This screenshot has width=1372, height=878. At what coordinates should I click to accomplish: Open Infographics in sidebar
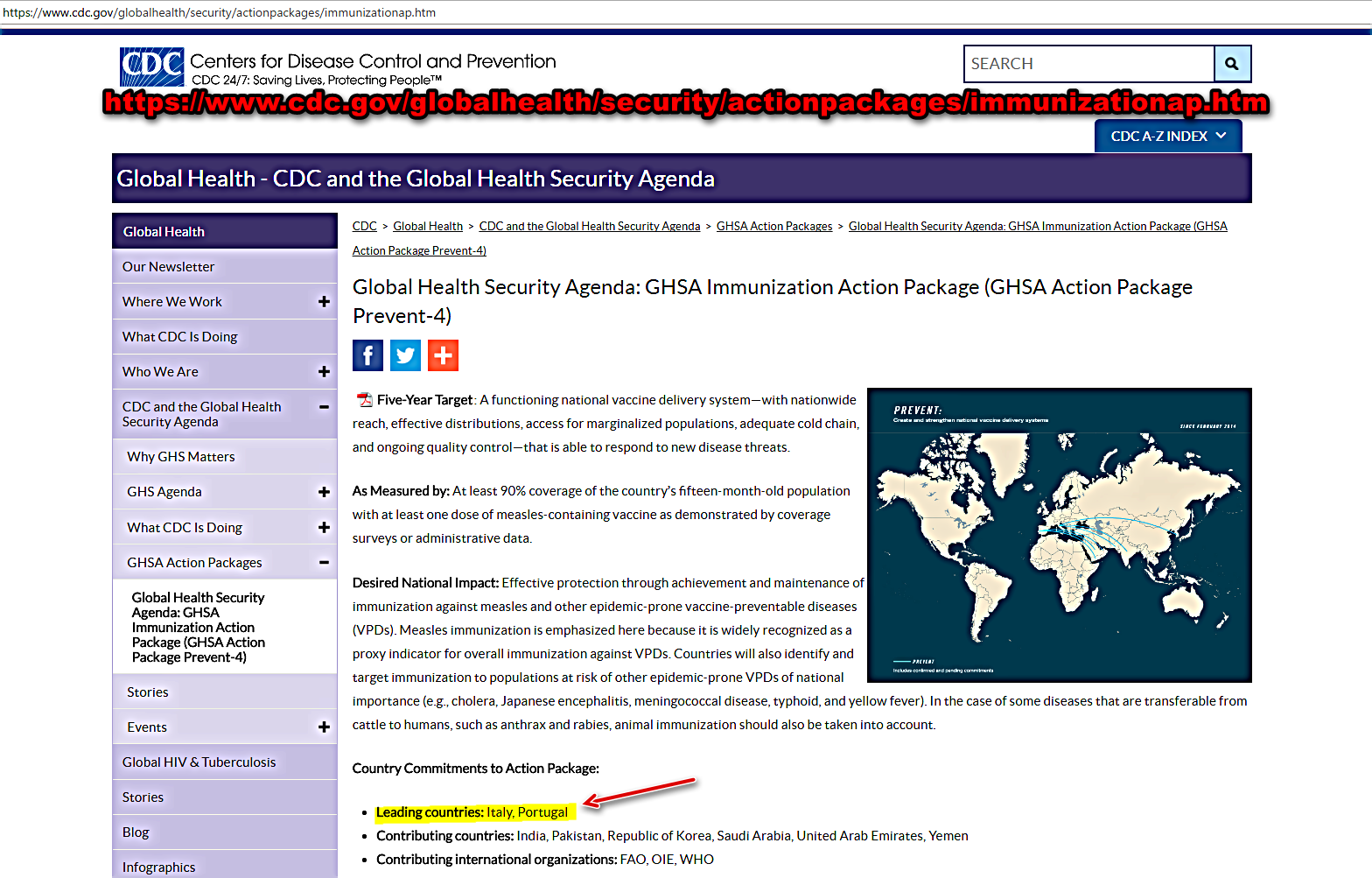(225, 866)
